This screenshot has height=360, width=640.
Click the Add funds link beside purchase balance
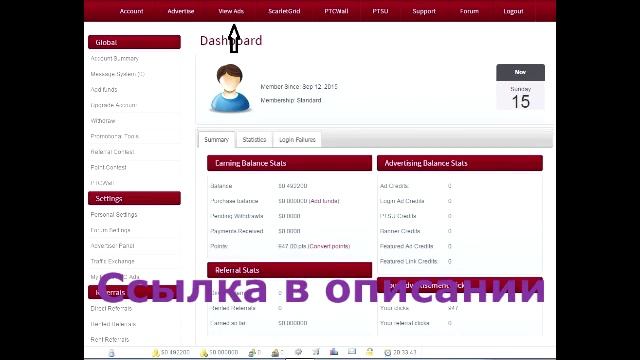(324, 201)
